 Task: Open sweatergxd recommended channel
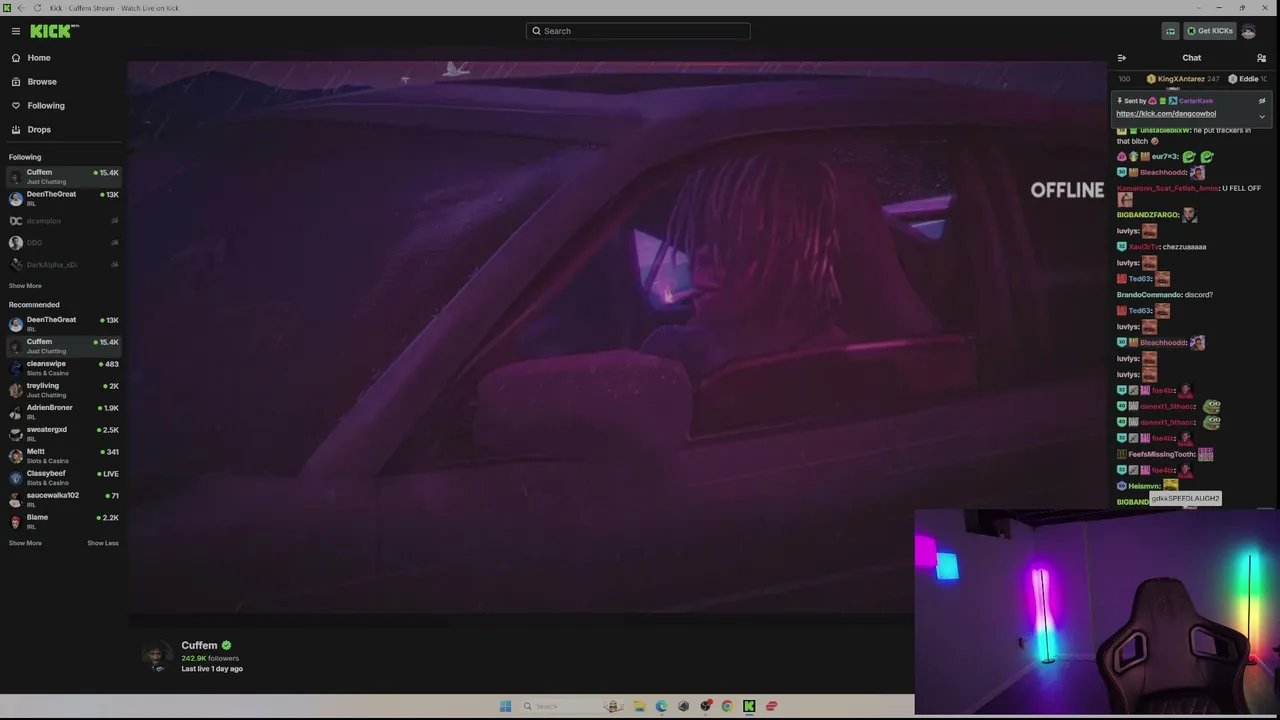(x=64, y=434)
